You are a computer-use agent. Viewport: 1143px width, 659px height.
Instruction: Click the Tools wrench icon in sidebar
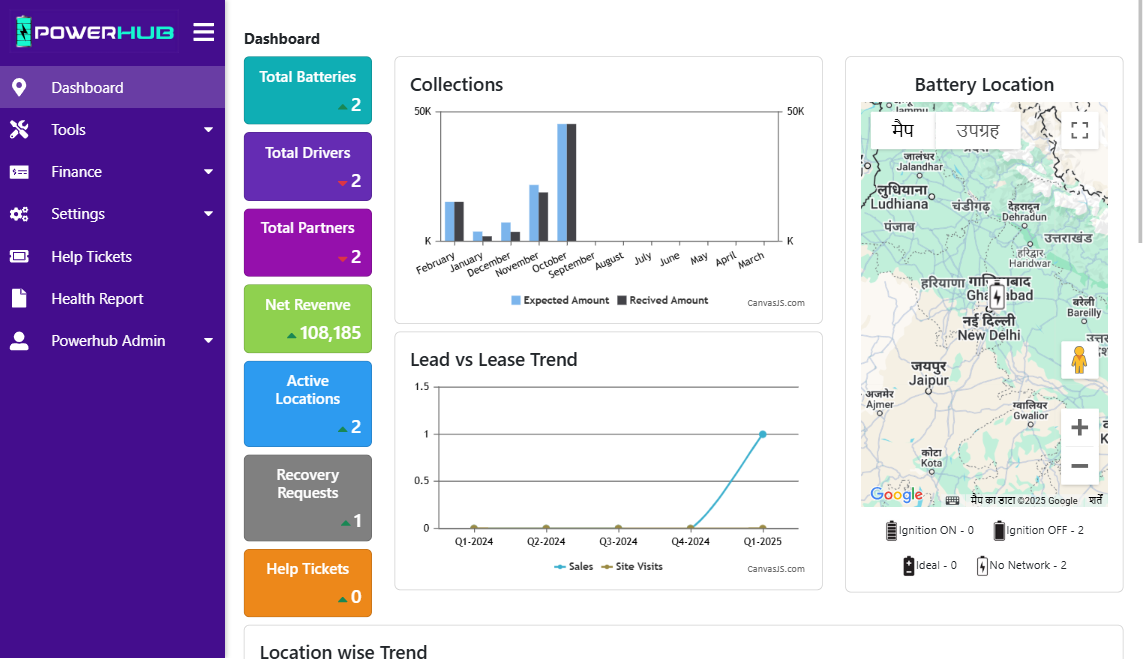click(19, 130)
